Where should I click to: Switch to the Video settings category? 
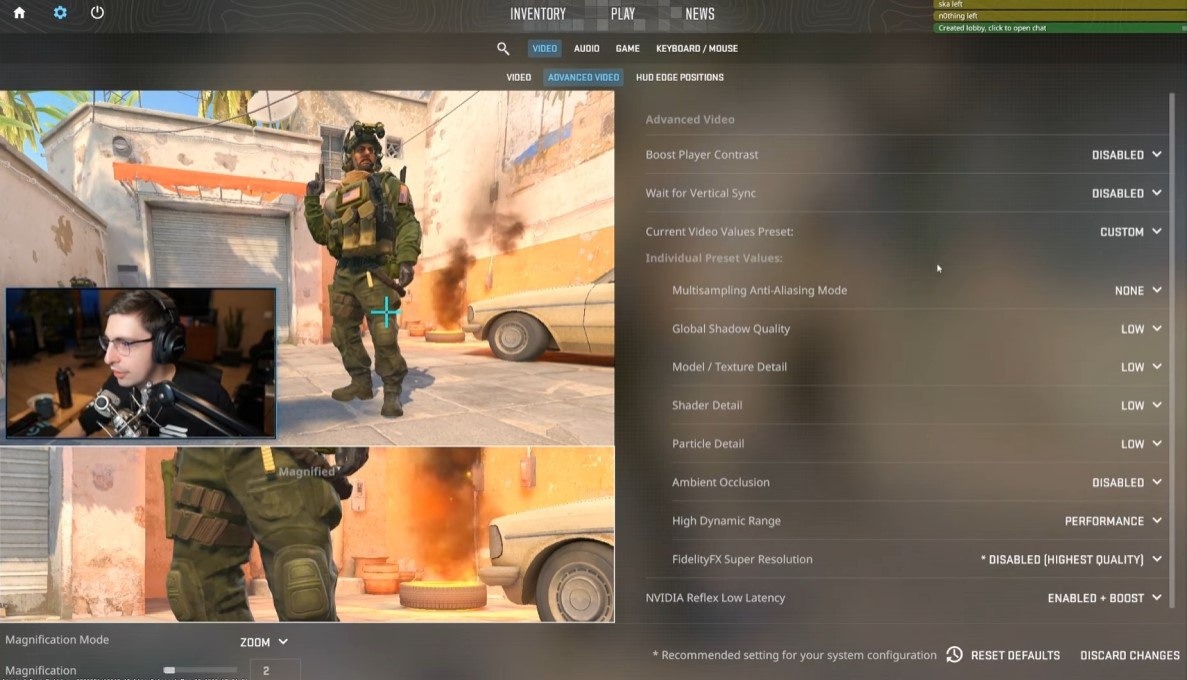544,48
